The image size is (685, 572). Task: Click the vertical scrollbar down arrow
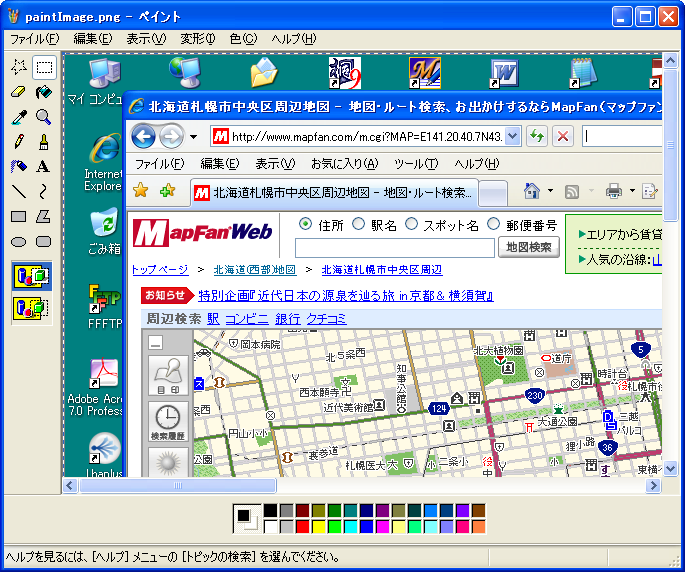click(670, 468)
